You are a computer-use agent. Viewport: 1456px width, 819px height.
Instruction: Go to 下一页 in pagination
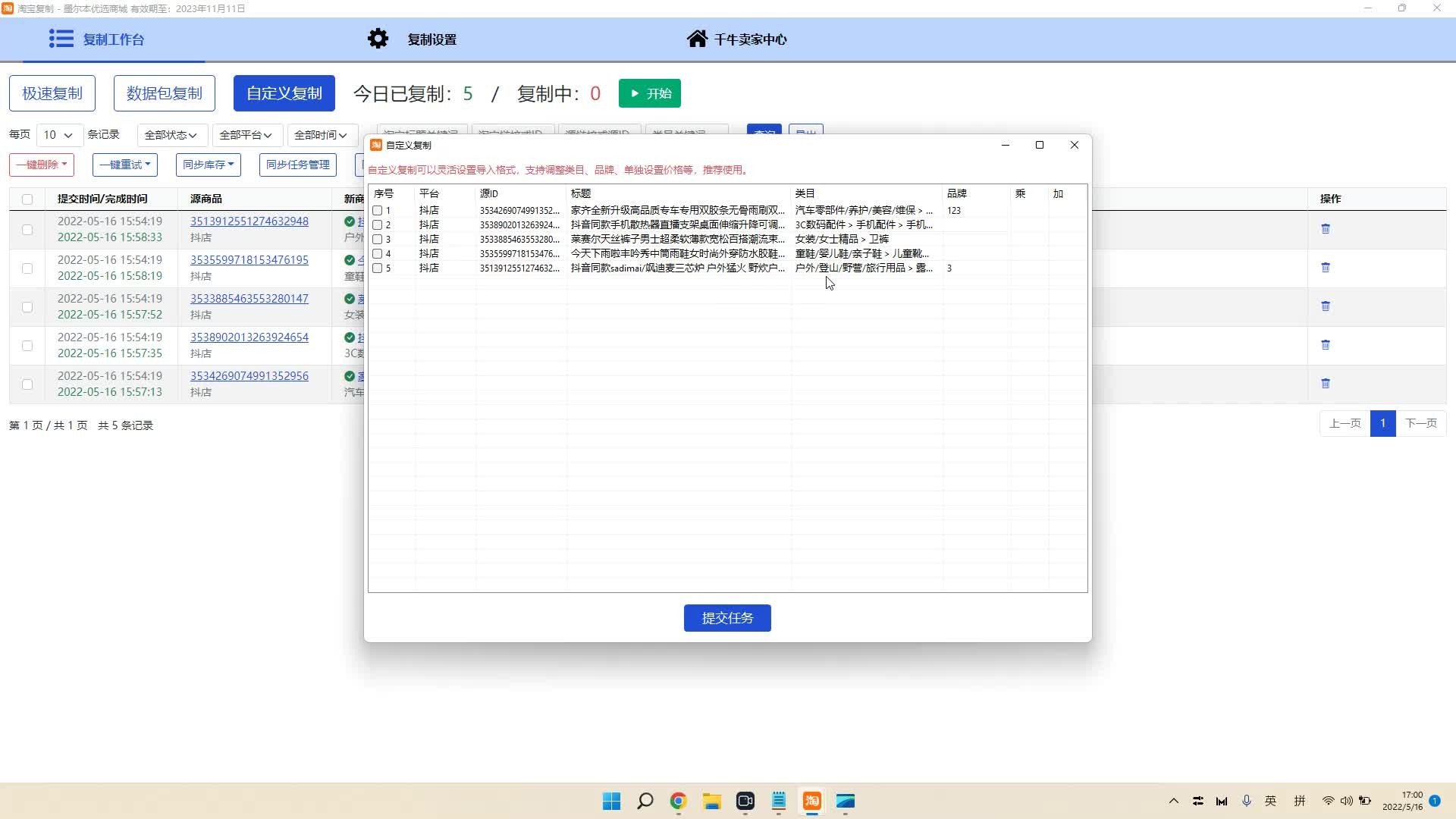coord(1421,423)
